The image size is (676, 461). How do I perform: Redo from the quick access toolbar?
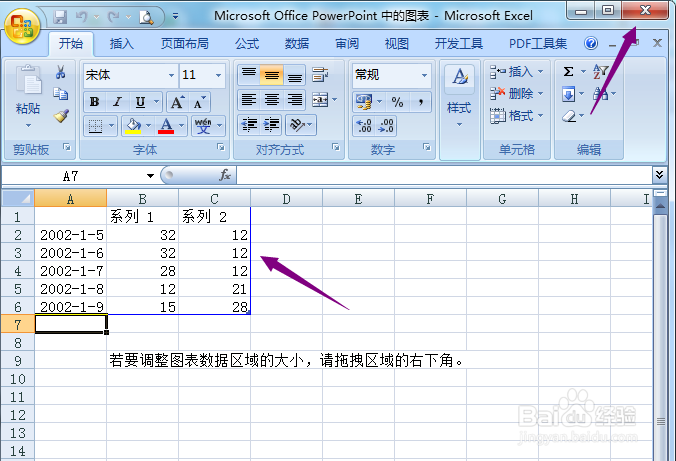click(114, 17)
